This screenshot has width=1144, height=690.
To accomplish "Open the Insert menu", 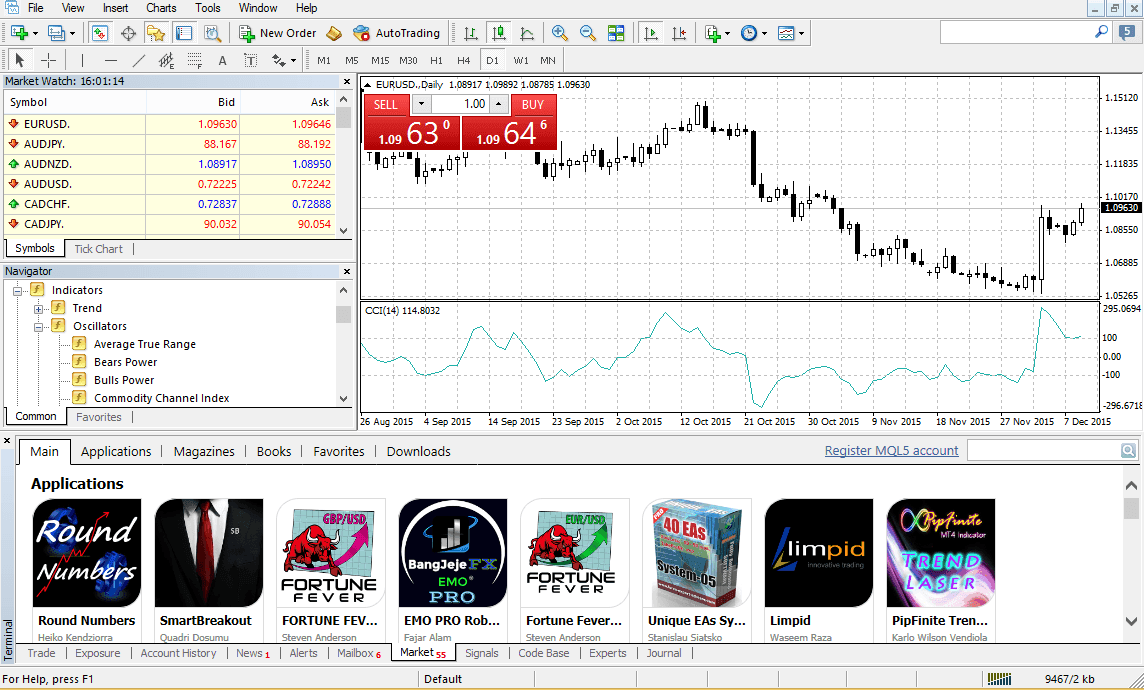I will click(115, 8).
